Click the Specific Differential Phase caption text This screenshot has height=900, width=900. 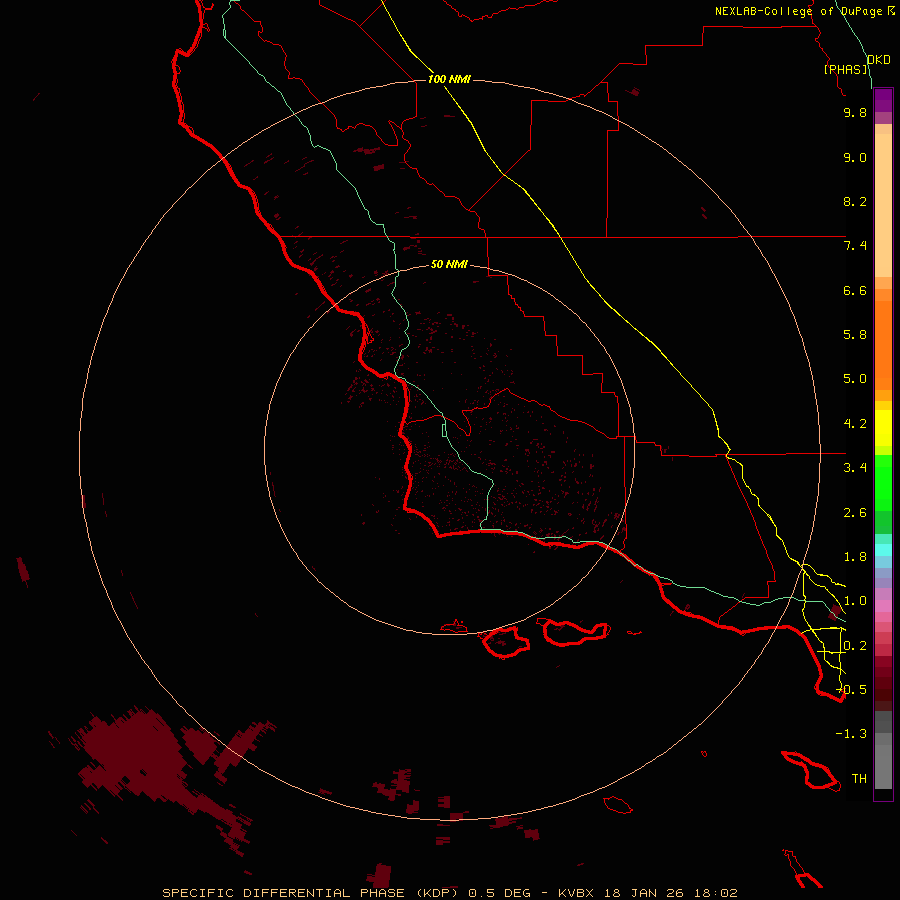pyautogui.click(x=449, y=893)
